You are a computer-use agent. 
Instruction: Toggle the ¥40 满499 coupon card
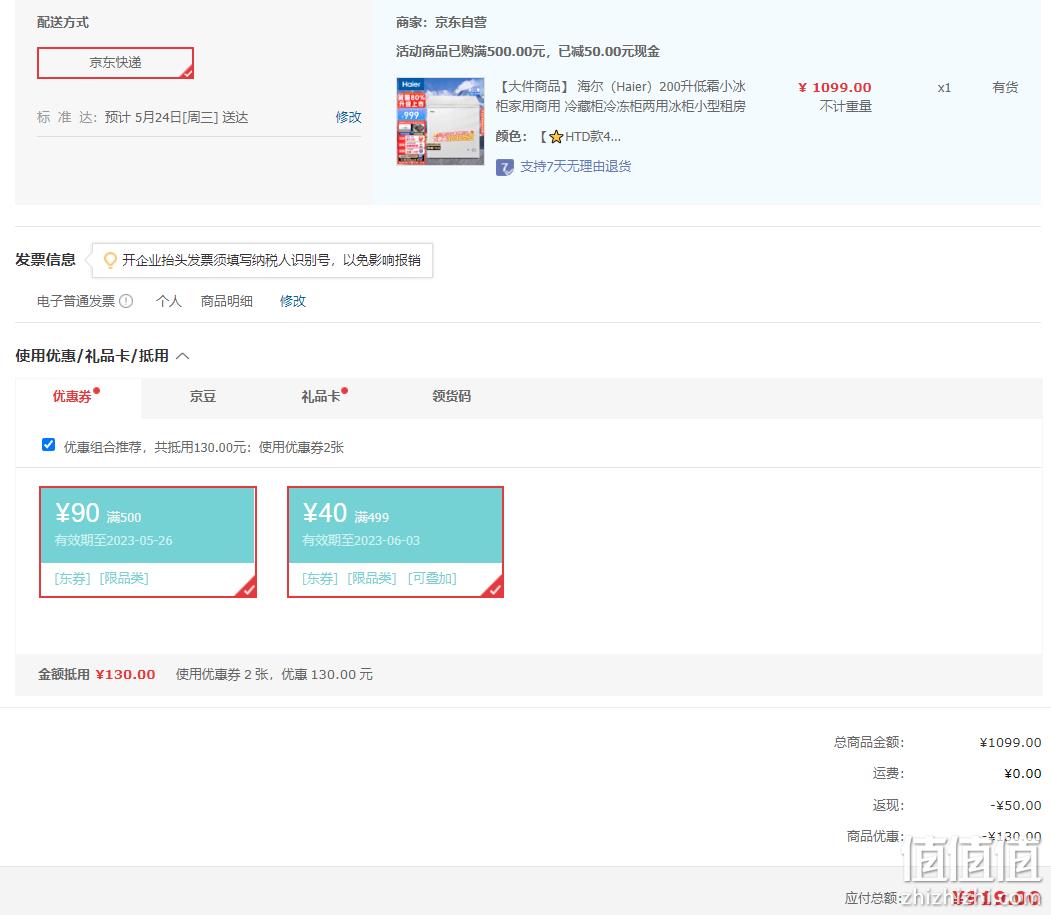click(x=395, y=542)
